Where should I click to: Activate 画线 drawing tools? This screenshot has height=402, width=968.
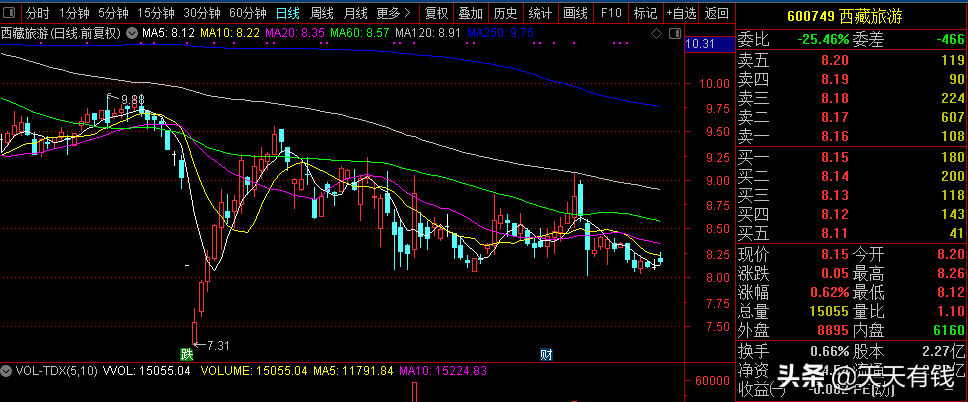tap(575, 12)
